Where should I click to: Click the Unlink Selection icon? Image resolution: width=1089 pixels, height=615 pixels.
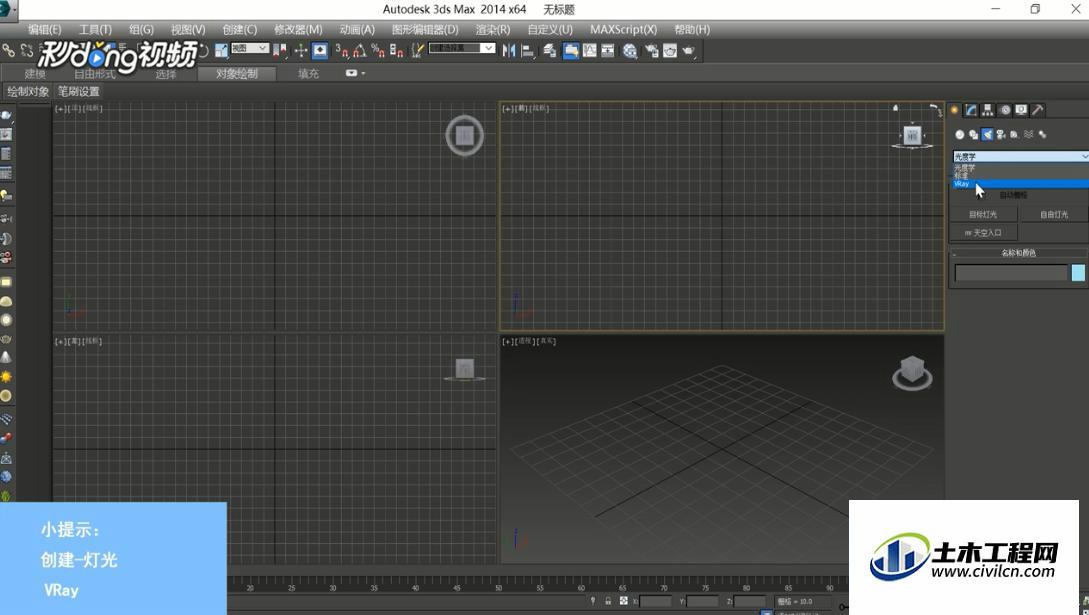pyautogui.click(x=26, y=51)
